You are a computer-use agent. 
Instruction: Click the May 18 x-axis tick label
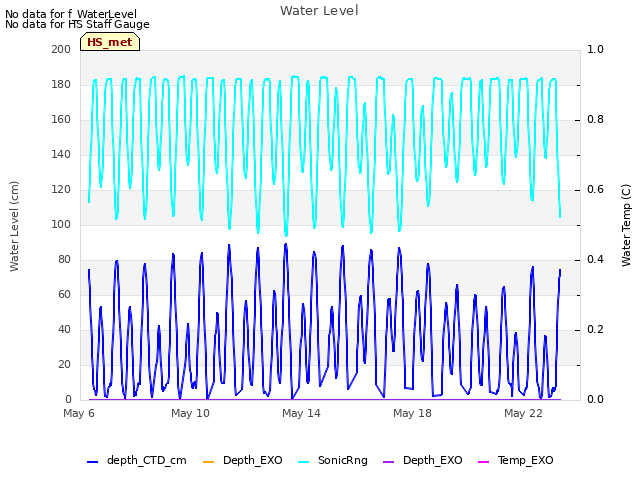click(412, 413)
